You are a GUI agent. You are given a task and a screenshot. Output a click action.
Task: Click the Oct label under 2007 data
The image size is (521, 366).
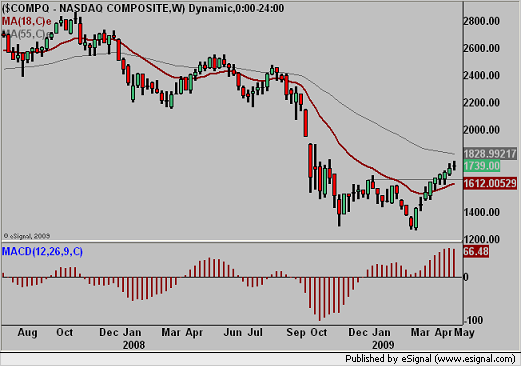[x=65, y=332]
